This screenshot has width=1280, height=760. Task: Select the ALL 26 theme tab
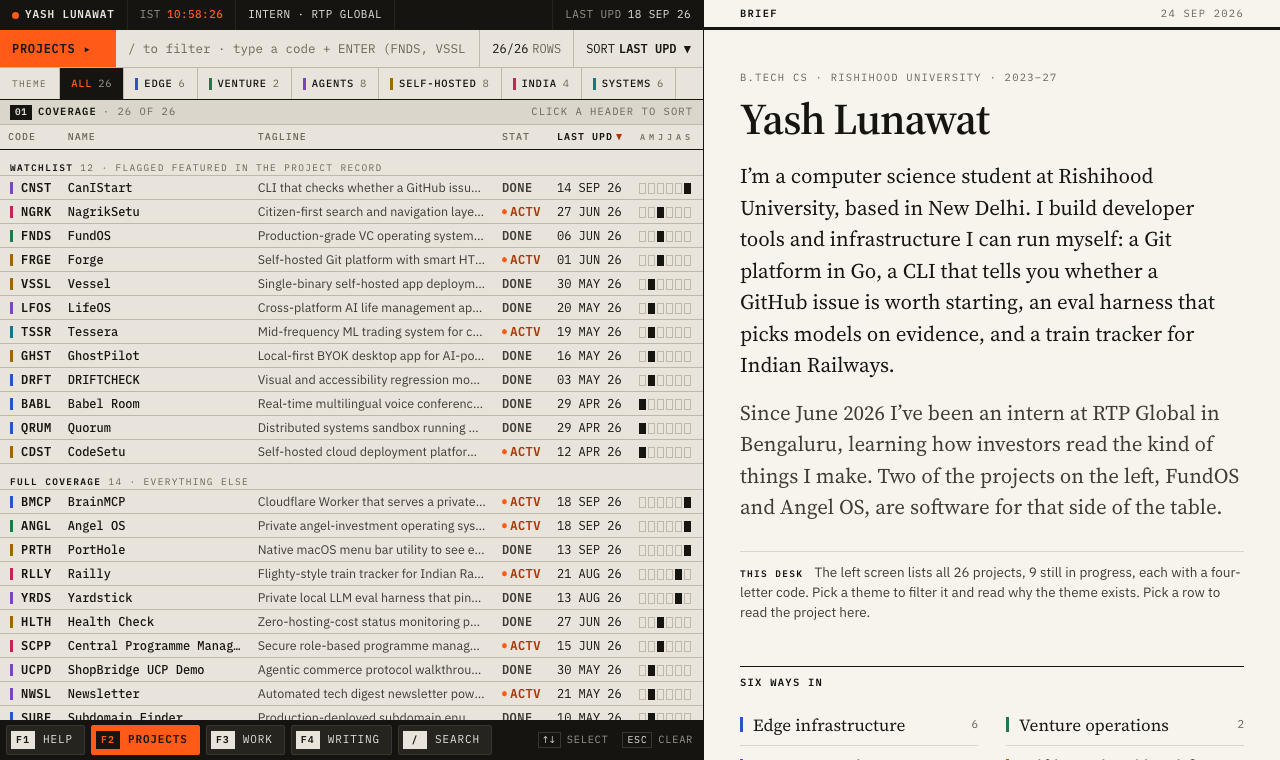(91, 84)
